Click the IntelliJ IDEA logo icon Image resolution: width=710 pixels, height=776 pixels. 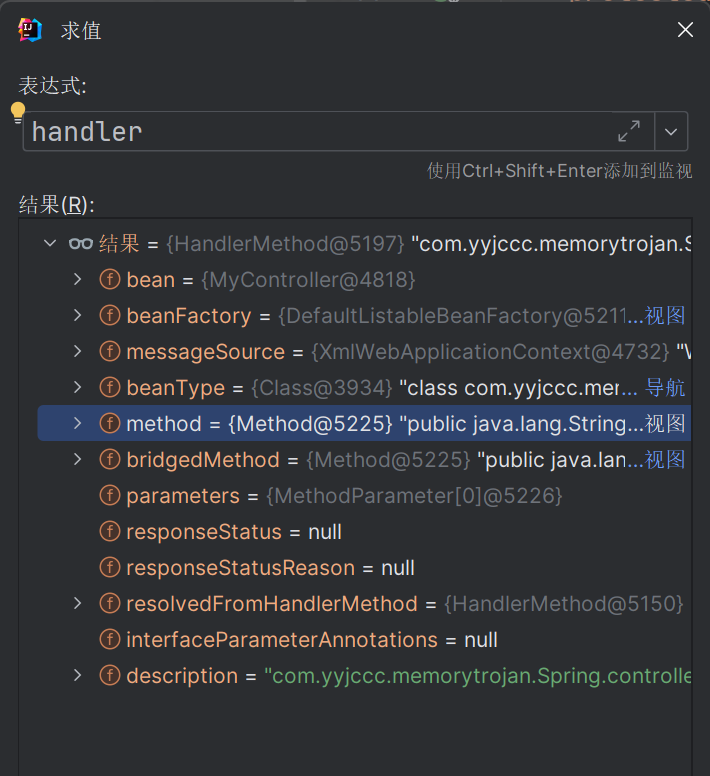coord(30,30)
